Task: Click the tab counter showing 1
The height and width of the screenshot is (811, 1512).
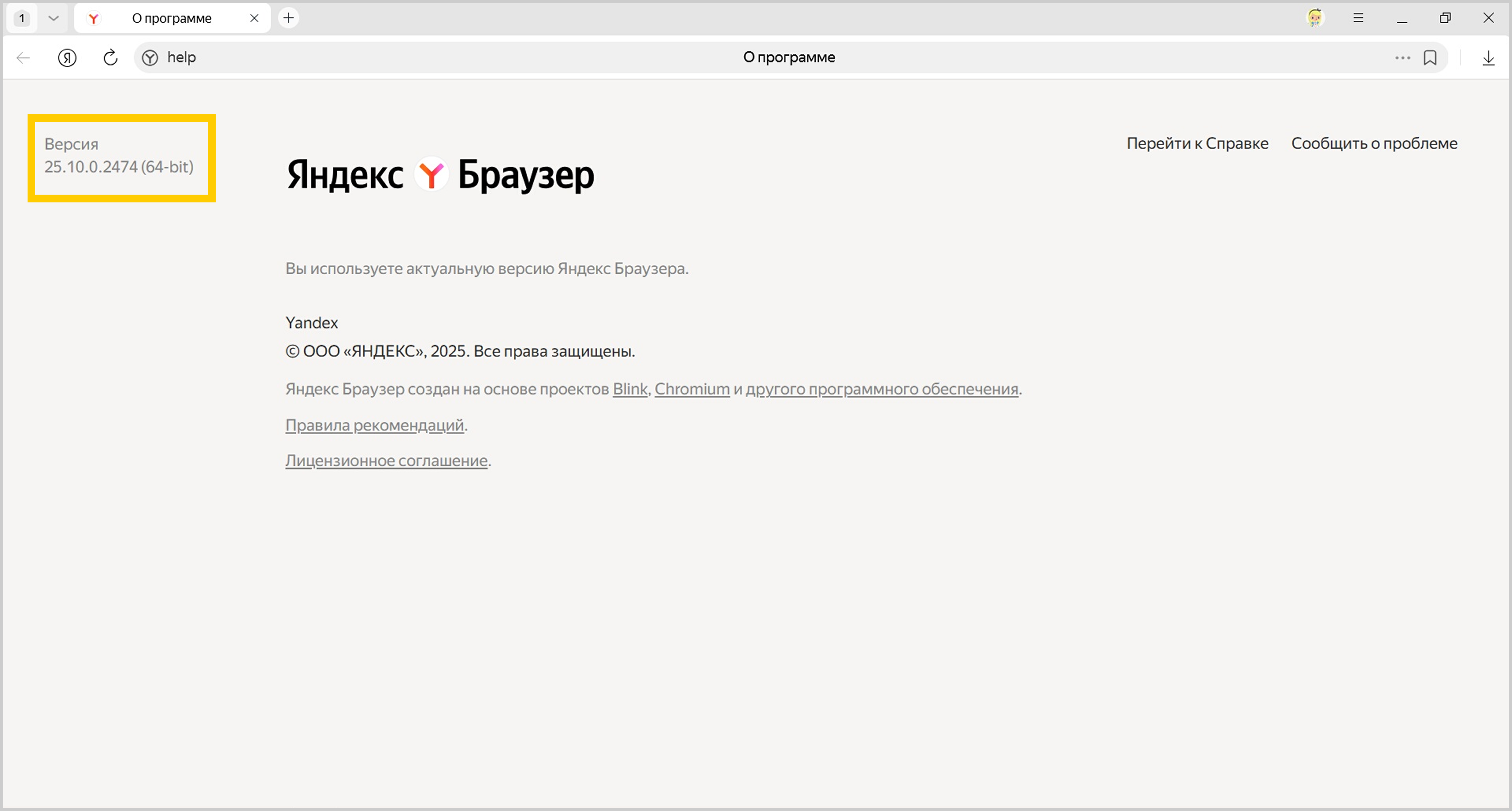Action: tap(22, 18)
